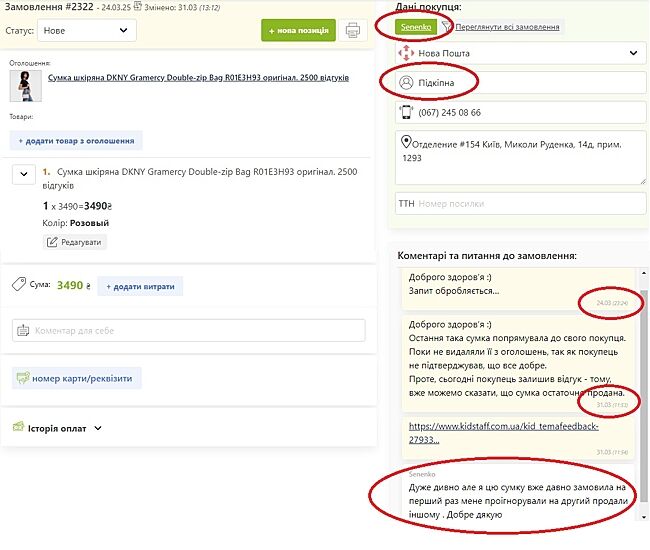Click the price tag icon beside Сума
650x550 pixels.
pyautogui.click(x=18, y=285)
